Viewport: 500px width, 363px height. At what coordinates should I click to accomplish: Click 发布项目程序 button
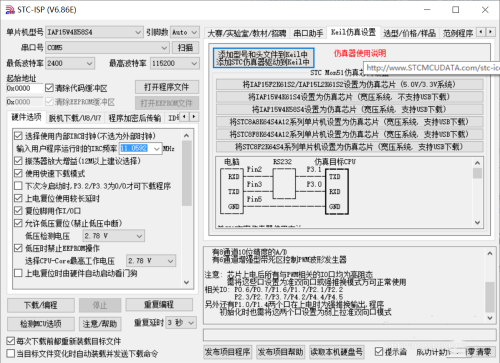[x=227, y=352]
